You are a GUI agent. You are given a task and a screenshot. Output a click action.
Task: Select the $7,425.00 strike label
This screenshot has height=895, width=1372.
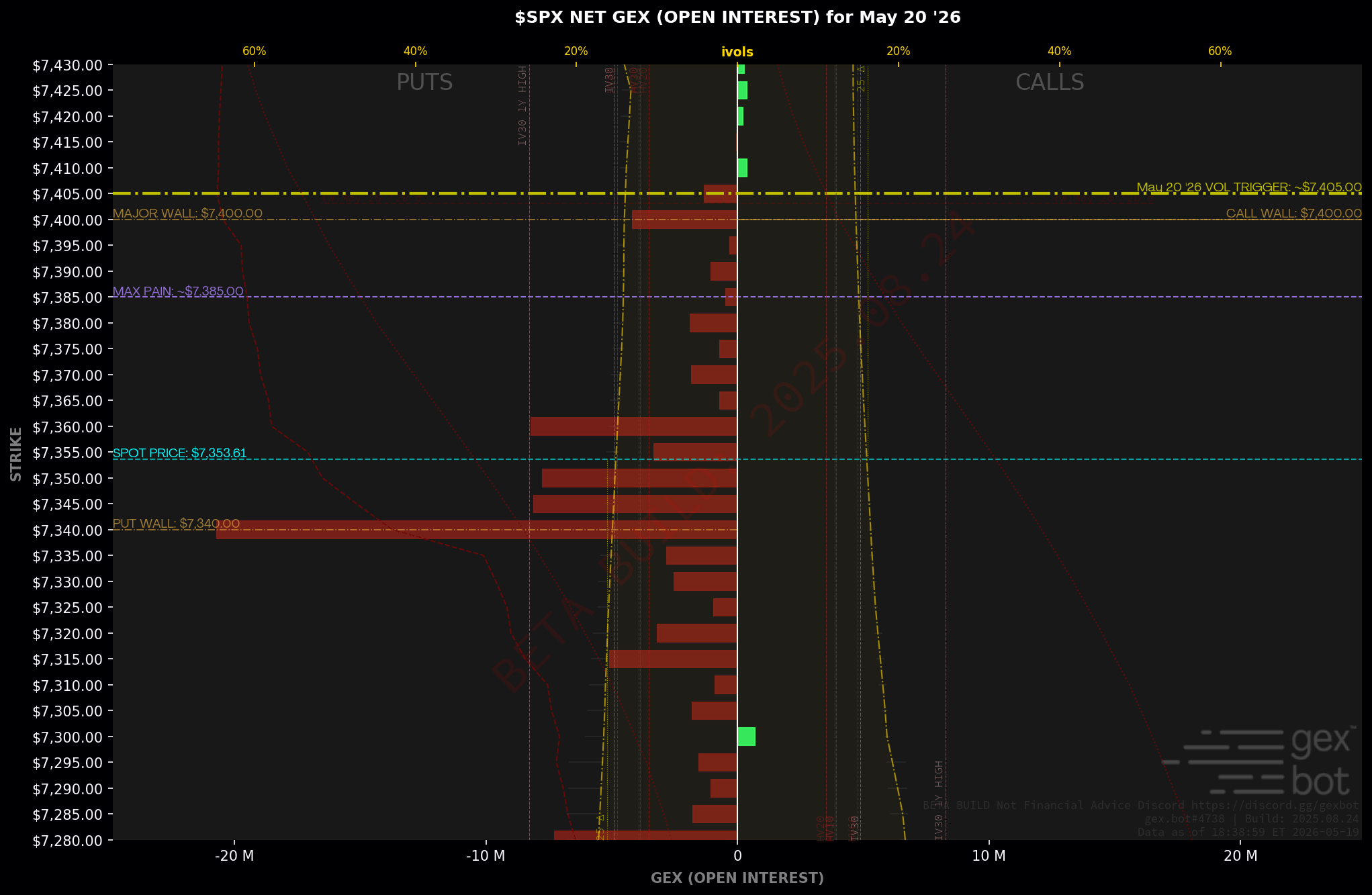(67, 91)
